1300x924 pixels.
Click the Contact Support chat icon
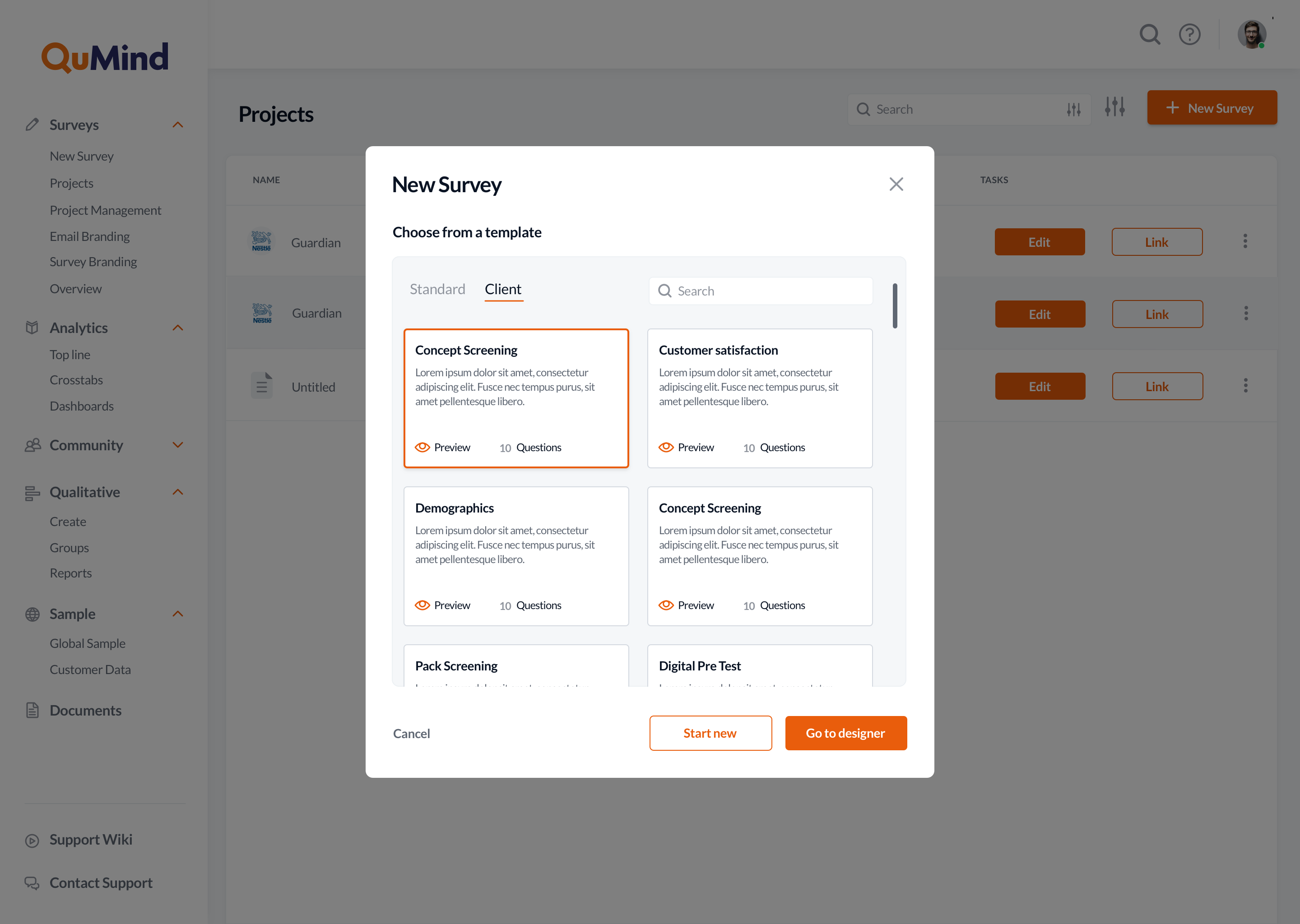coord(32,883)
